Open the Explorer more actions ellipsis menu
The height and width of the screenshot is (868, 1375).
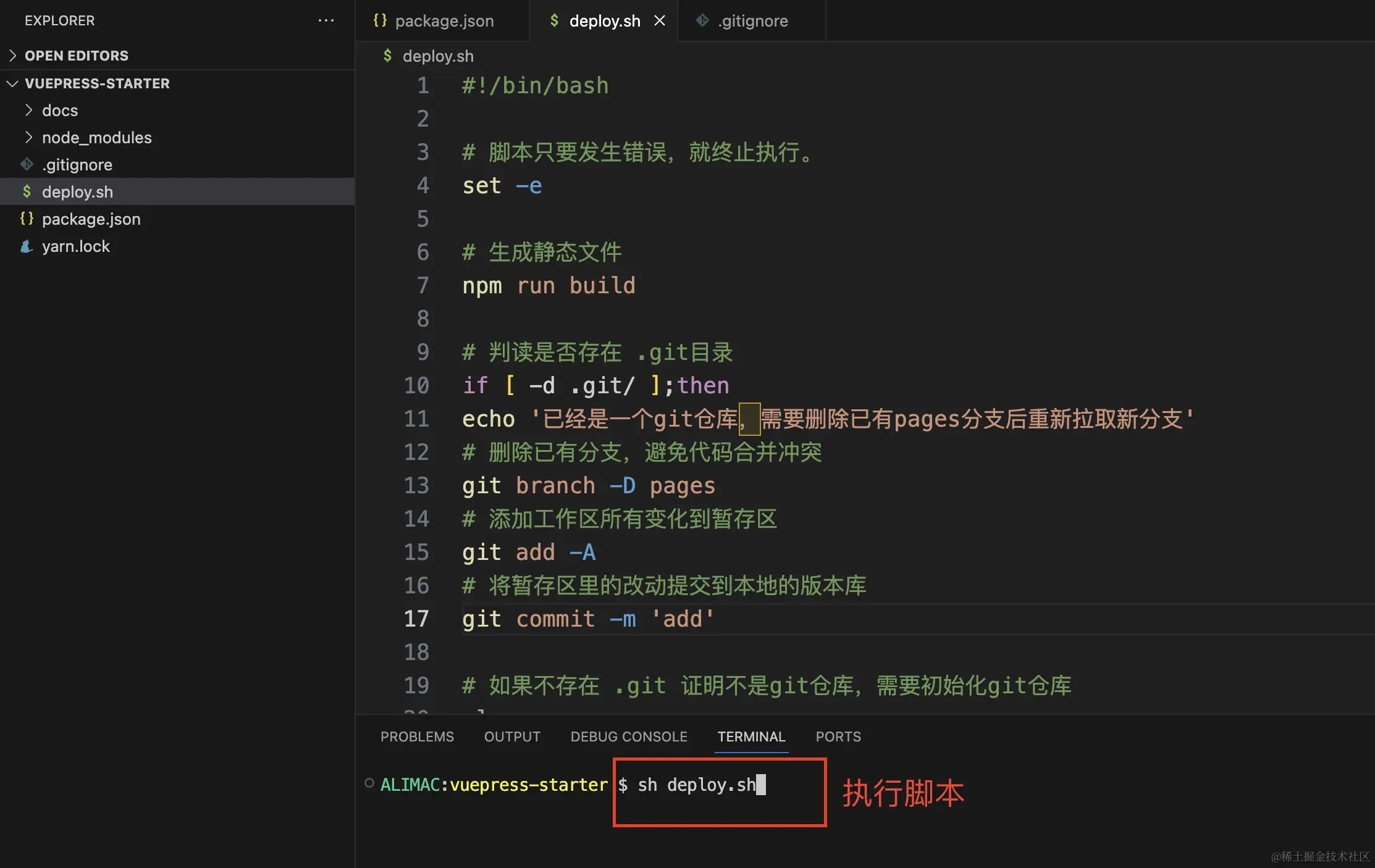point(326,20)
